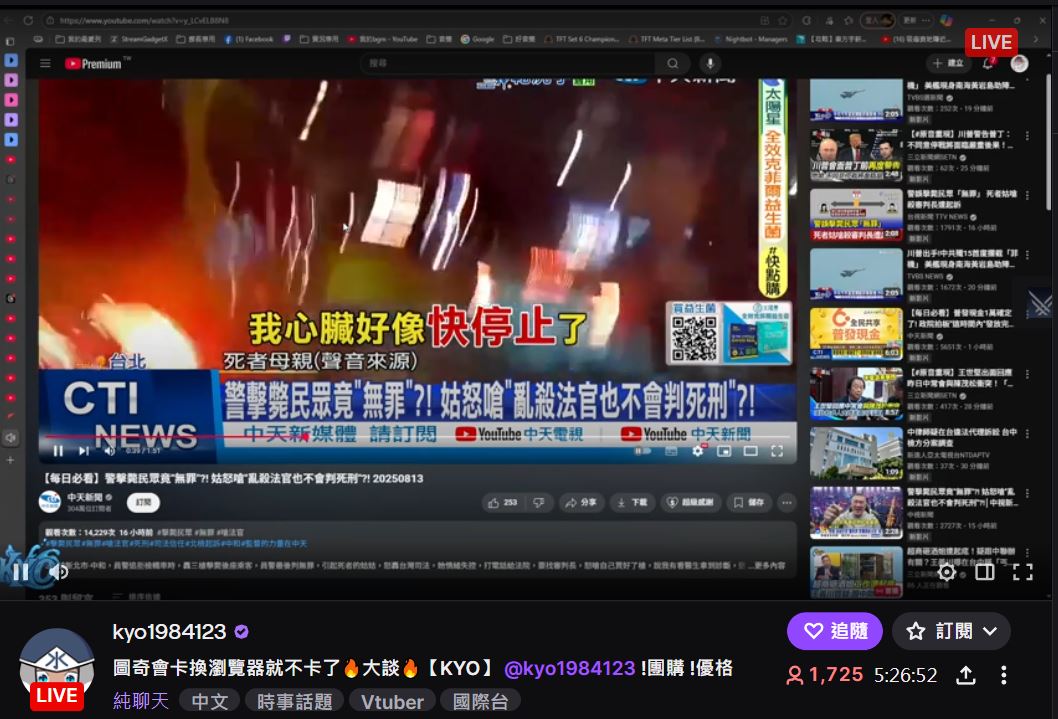Click the Twitch share upload icon
This screenshot has height=719, width=1058.
[966, 674]
